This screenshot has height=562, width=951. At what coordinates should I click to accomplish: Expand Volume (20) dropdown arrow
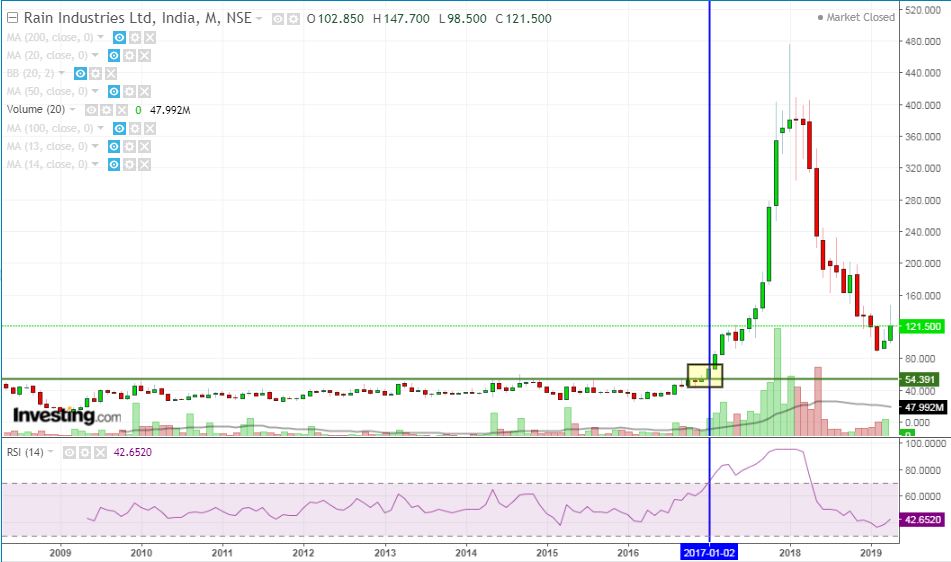click(x=73, y=110)
